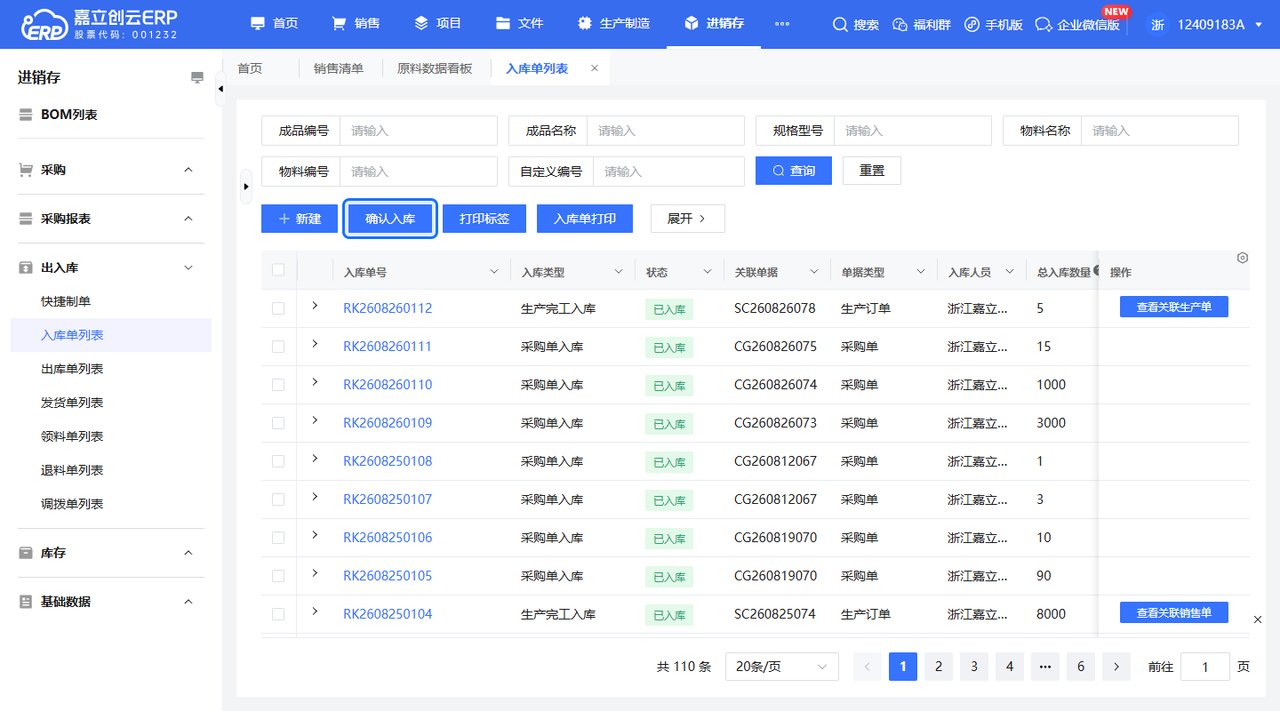Click 查看关联生产单 for RK2608260112
Viewport: 1280px width, 711px height.
pyautogui.click(x=1174, y=307)
